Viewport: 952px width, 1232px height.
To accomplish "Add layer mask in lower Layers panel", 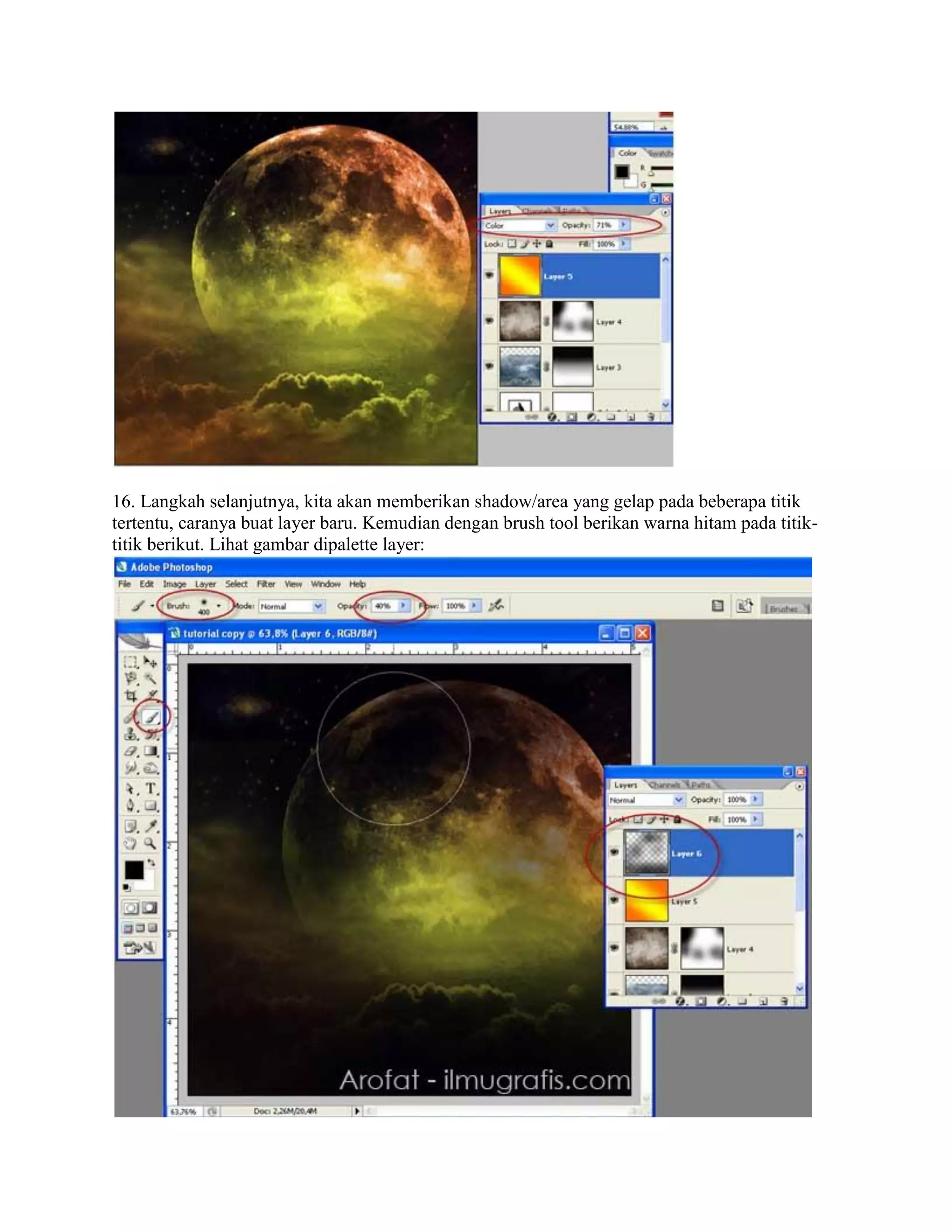I will tap(701, 1001).
